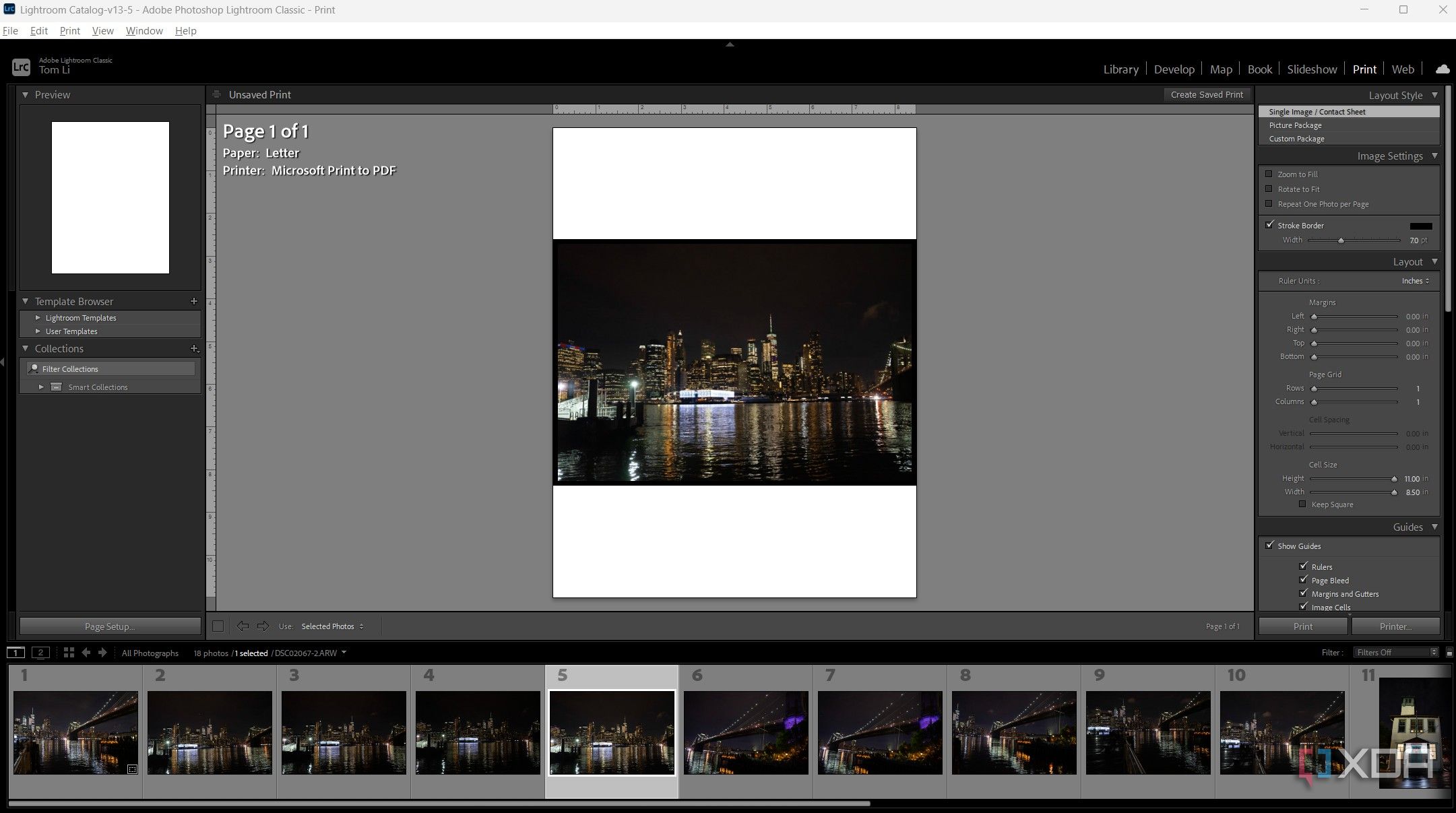Click the Page Setup button
This screenshot has height=813, width=1456.
click(x=110, y=626)
